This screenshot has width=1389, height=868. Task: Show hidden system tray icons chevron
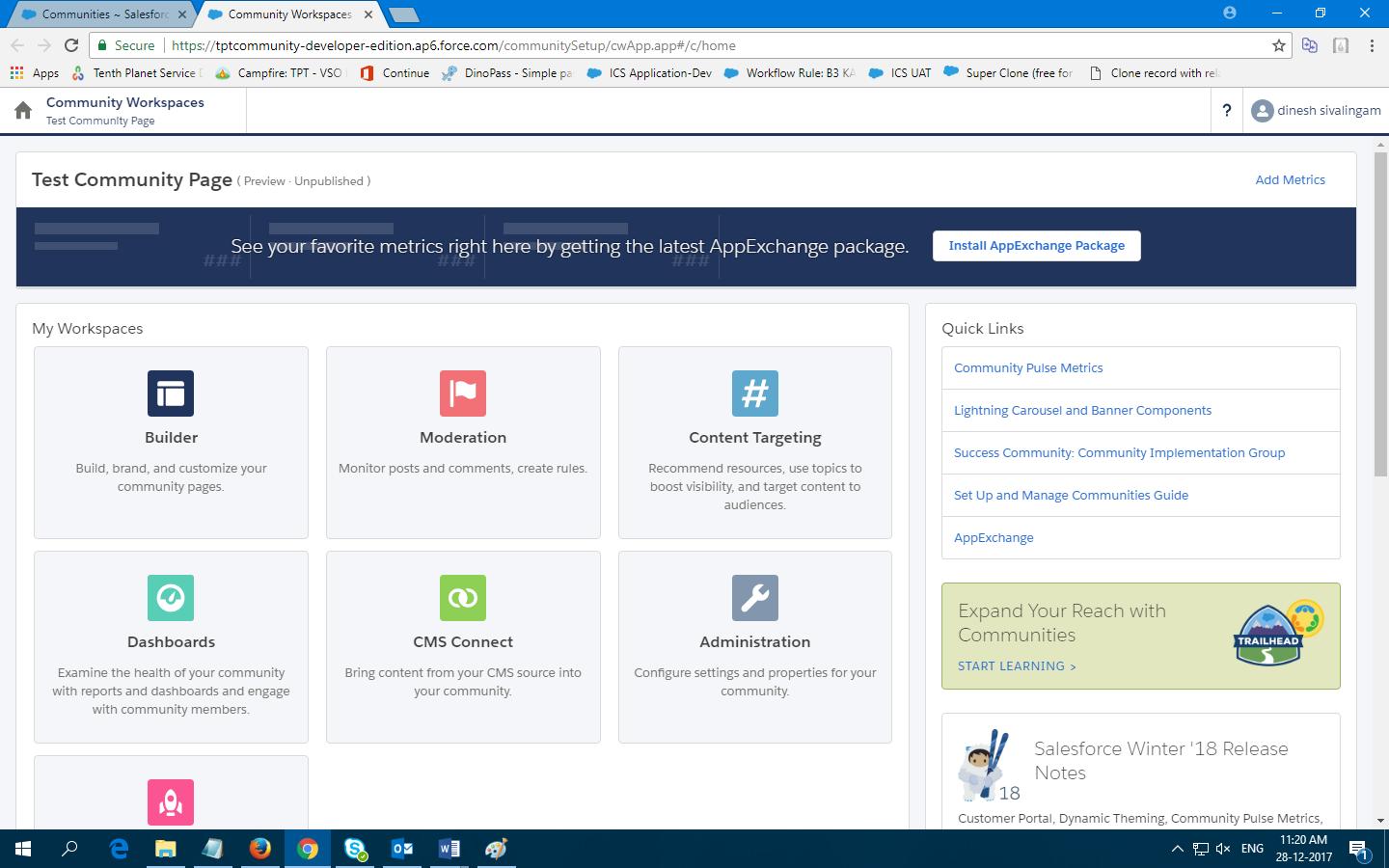1177,849
